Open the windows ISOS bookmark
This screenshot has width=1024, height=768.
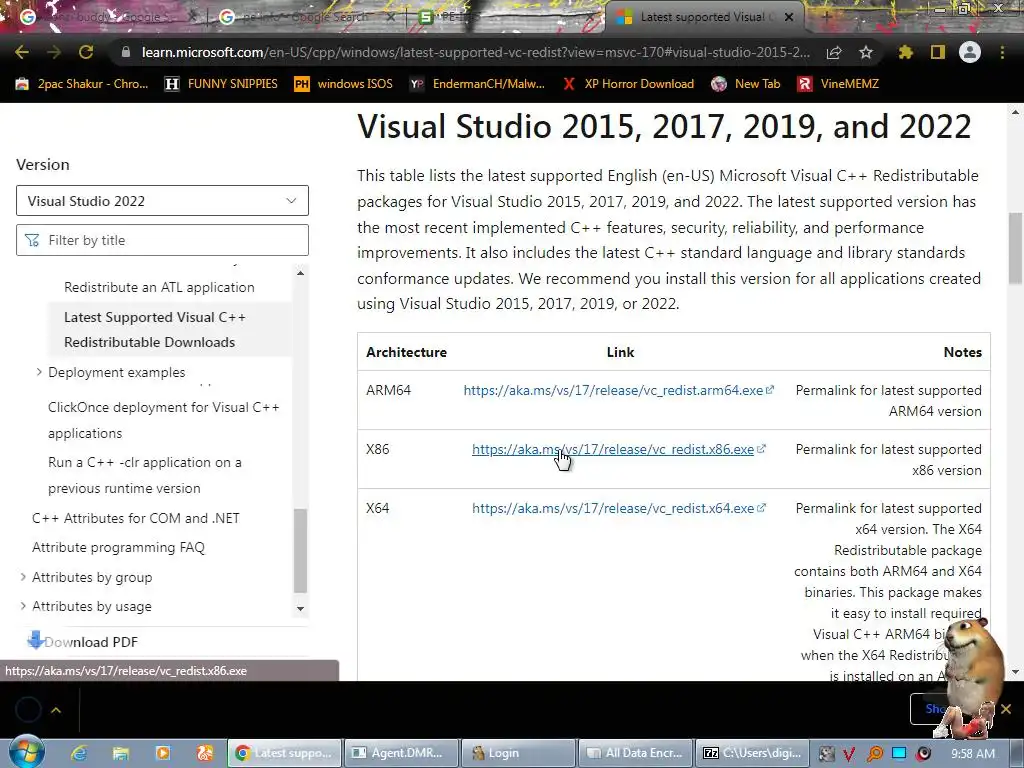pos(344,84)
